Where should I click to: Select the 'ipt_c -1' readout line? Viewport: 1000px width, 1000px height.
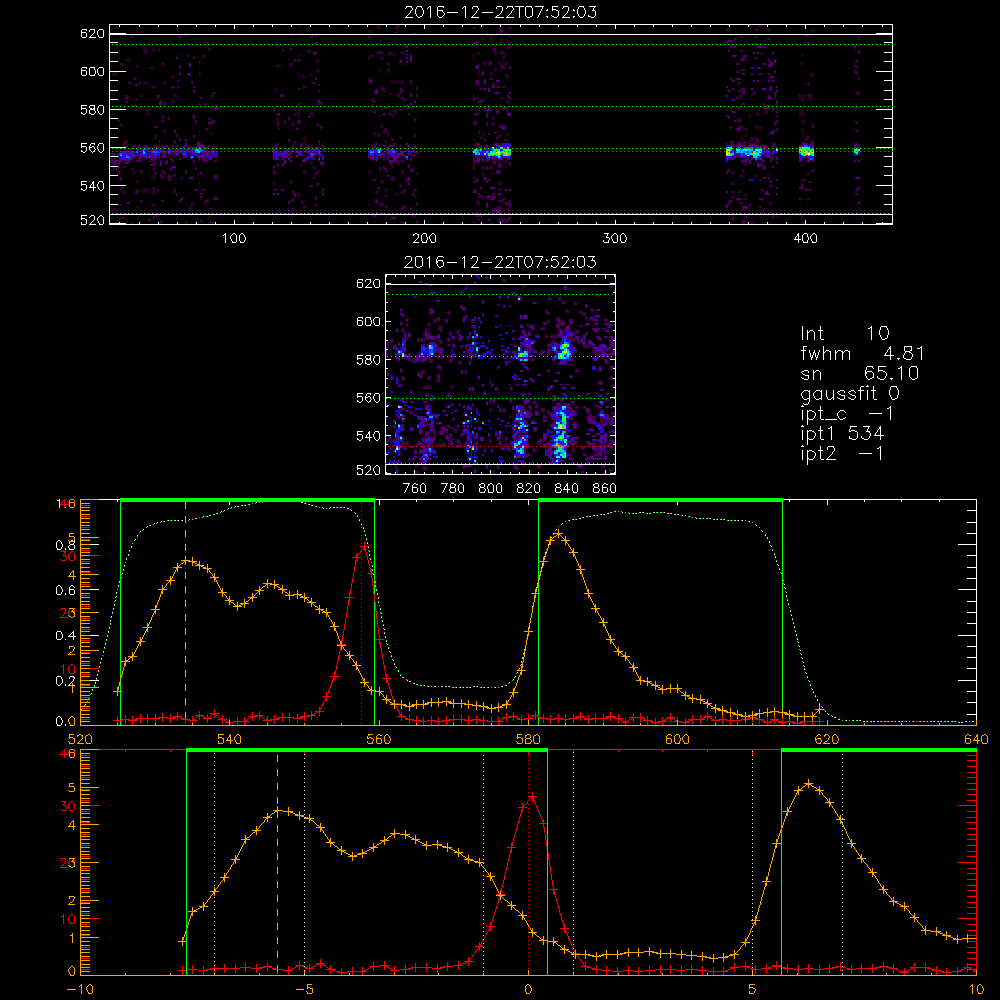(847, 414)
